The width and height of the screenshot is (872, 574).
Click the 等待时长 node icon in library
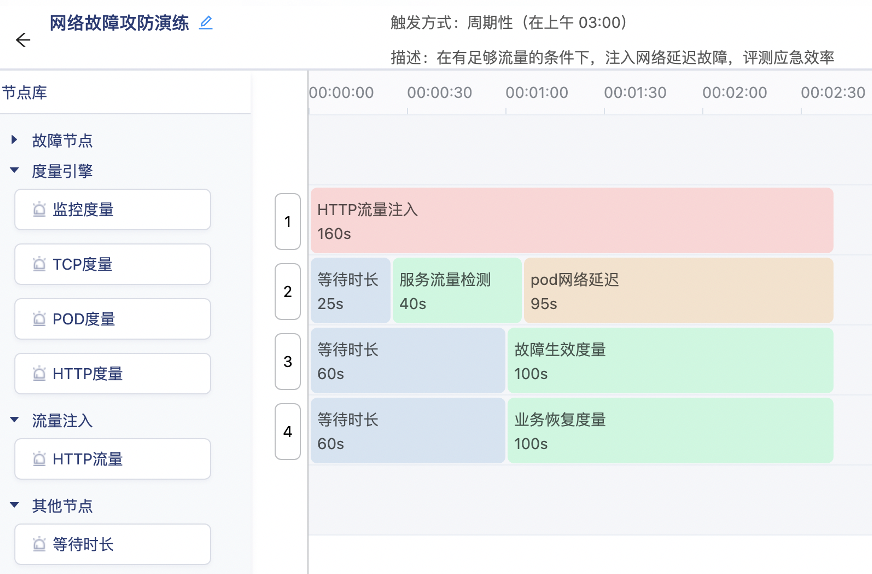[x=39, y=545]
